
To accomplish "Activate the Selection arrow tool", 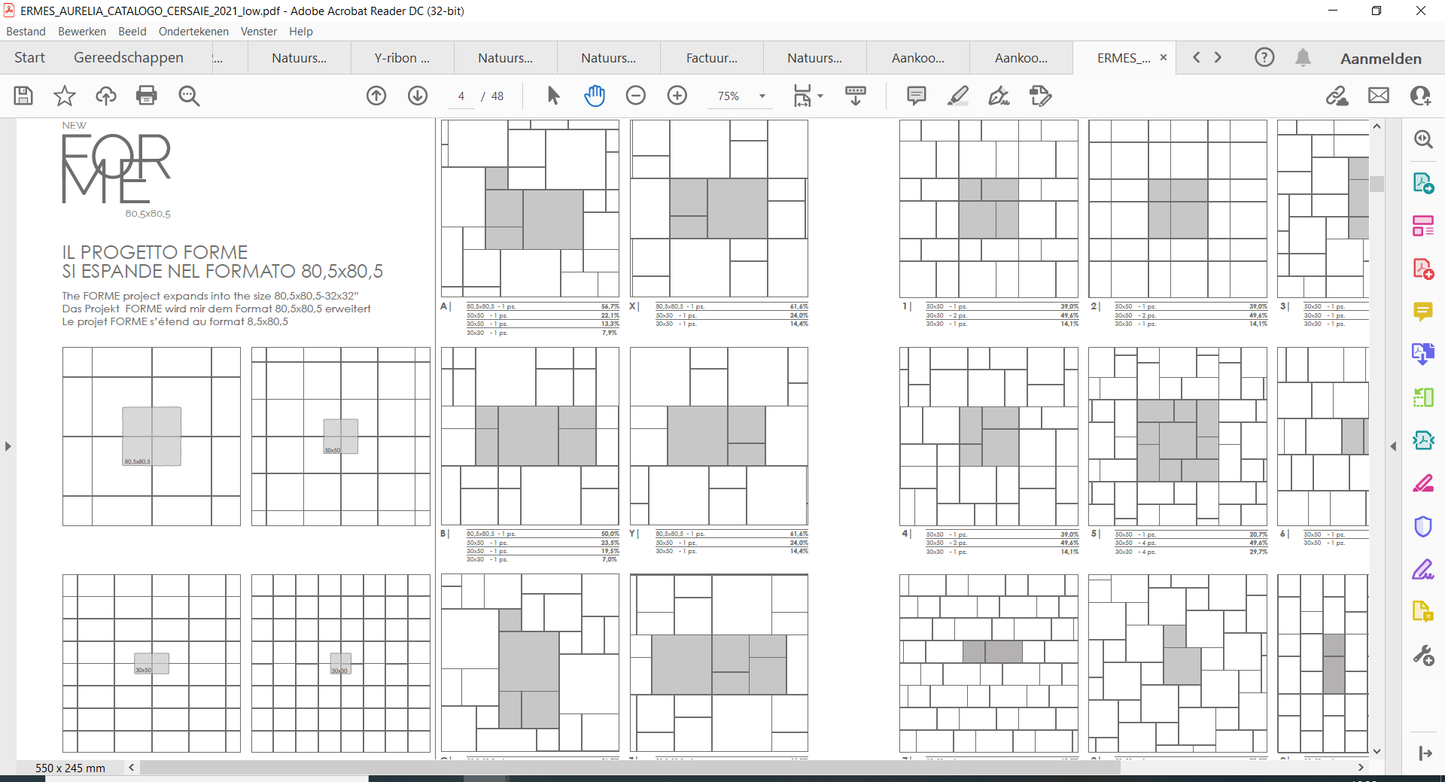I will pos(554,96).
